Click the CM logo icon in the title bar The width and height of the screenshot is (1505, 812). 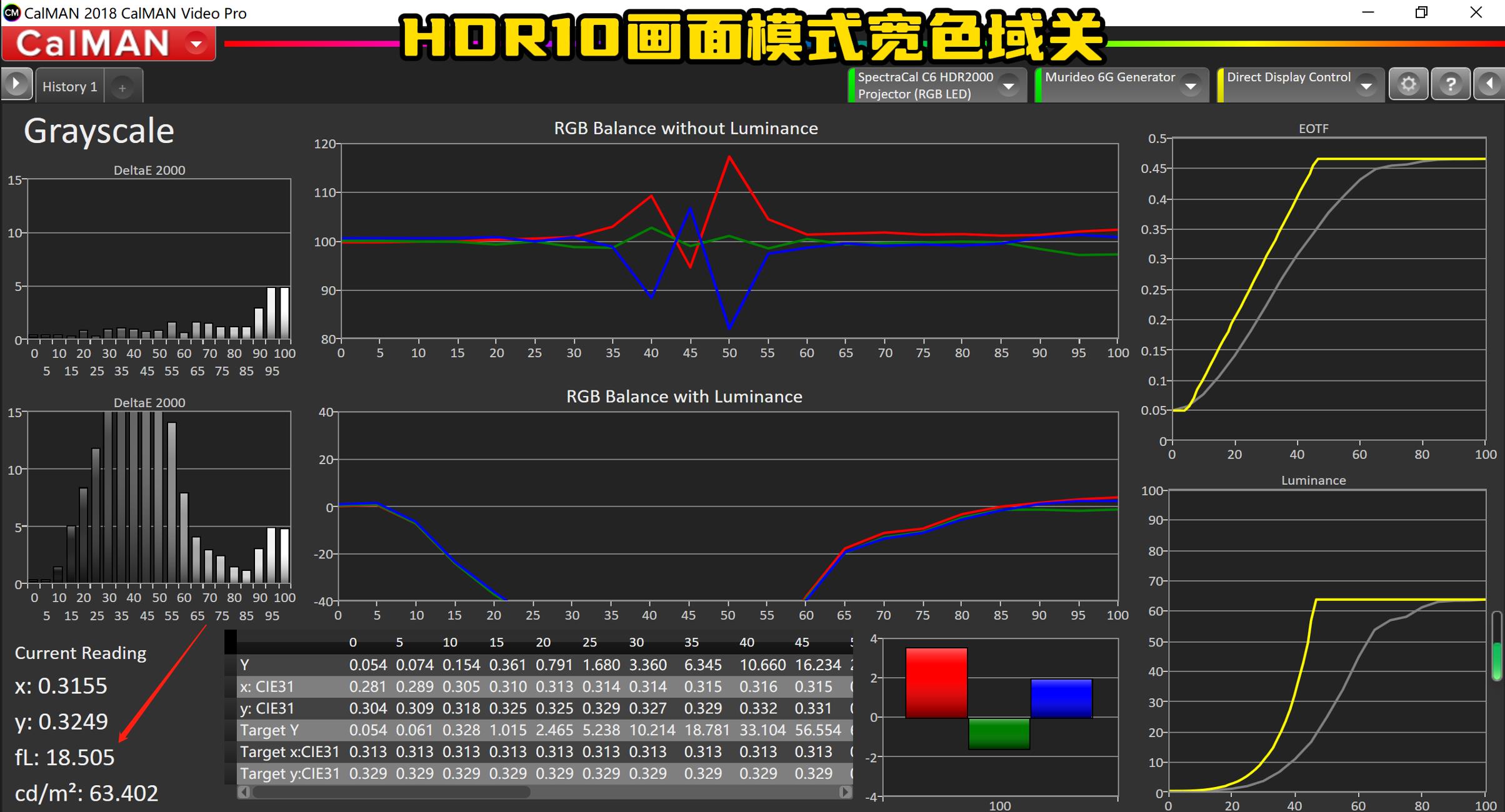point(11,12)
